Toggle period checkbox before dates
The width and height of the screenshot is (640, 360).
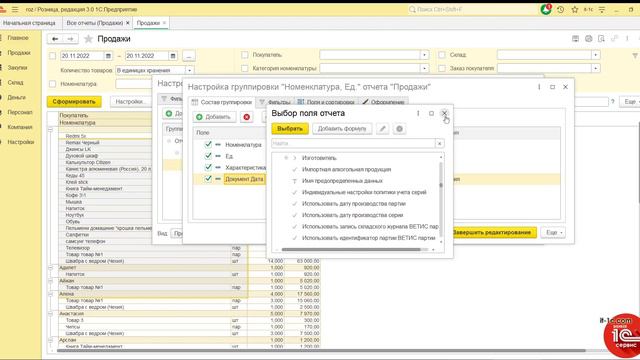pyautogui.click(x=52, y=56)
